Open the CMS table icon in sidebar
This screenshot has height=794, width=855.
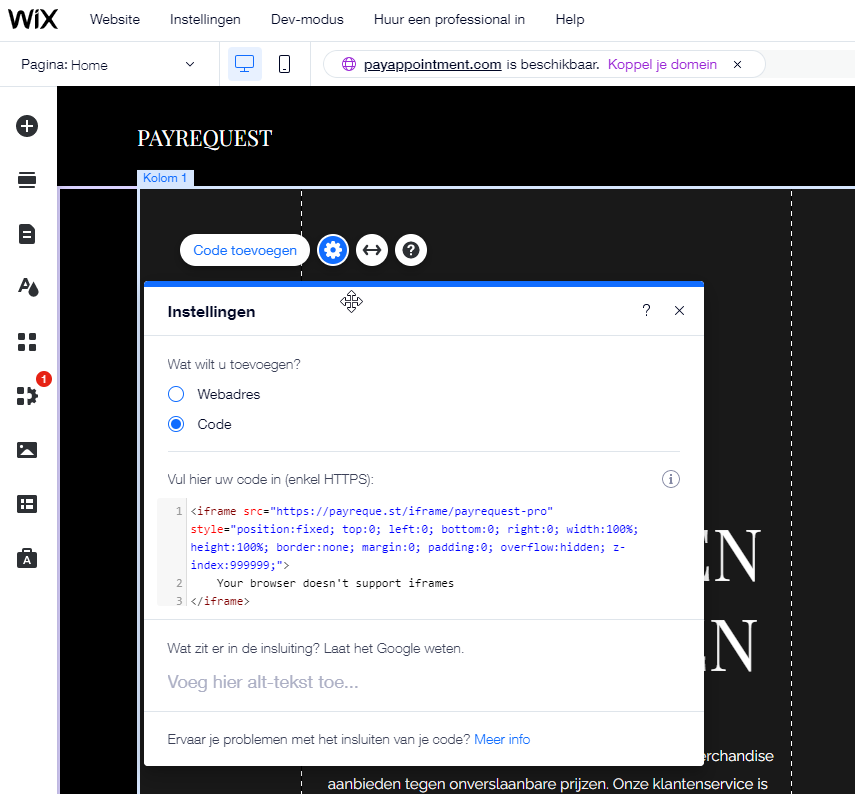[27, 504]
